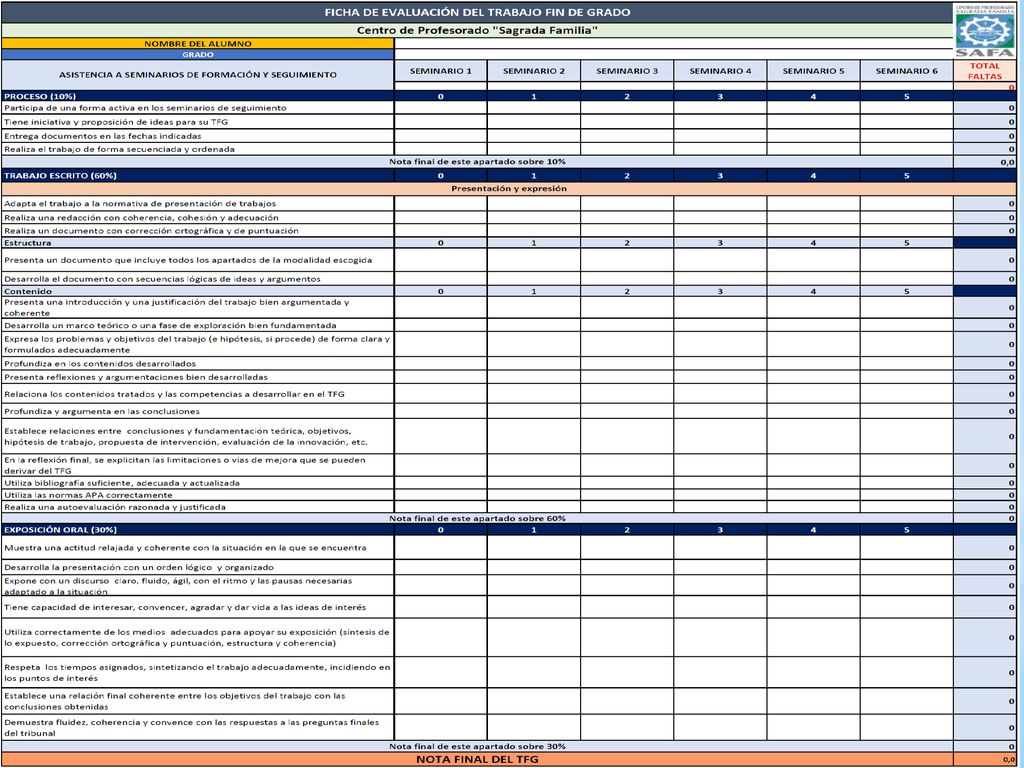Select row 'Relaciona los contenidos tratados y las competencias'
The height and width of the screenshot is (768, 1024).
pyautogui.click(x=509, y=394)
